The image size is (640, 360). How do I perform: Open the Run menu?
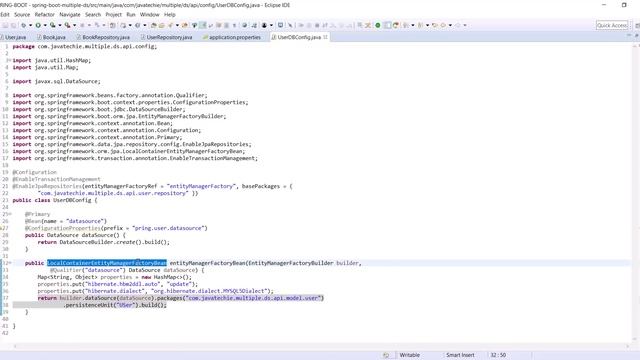pyautogui.click(x=131, y=14)
